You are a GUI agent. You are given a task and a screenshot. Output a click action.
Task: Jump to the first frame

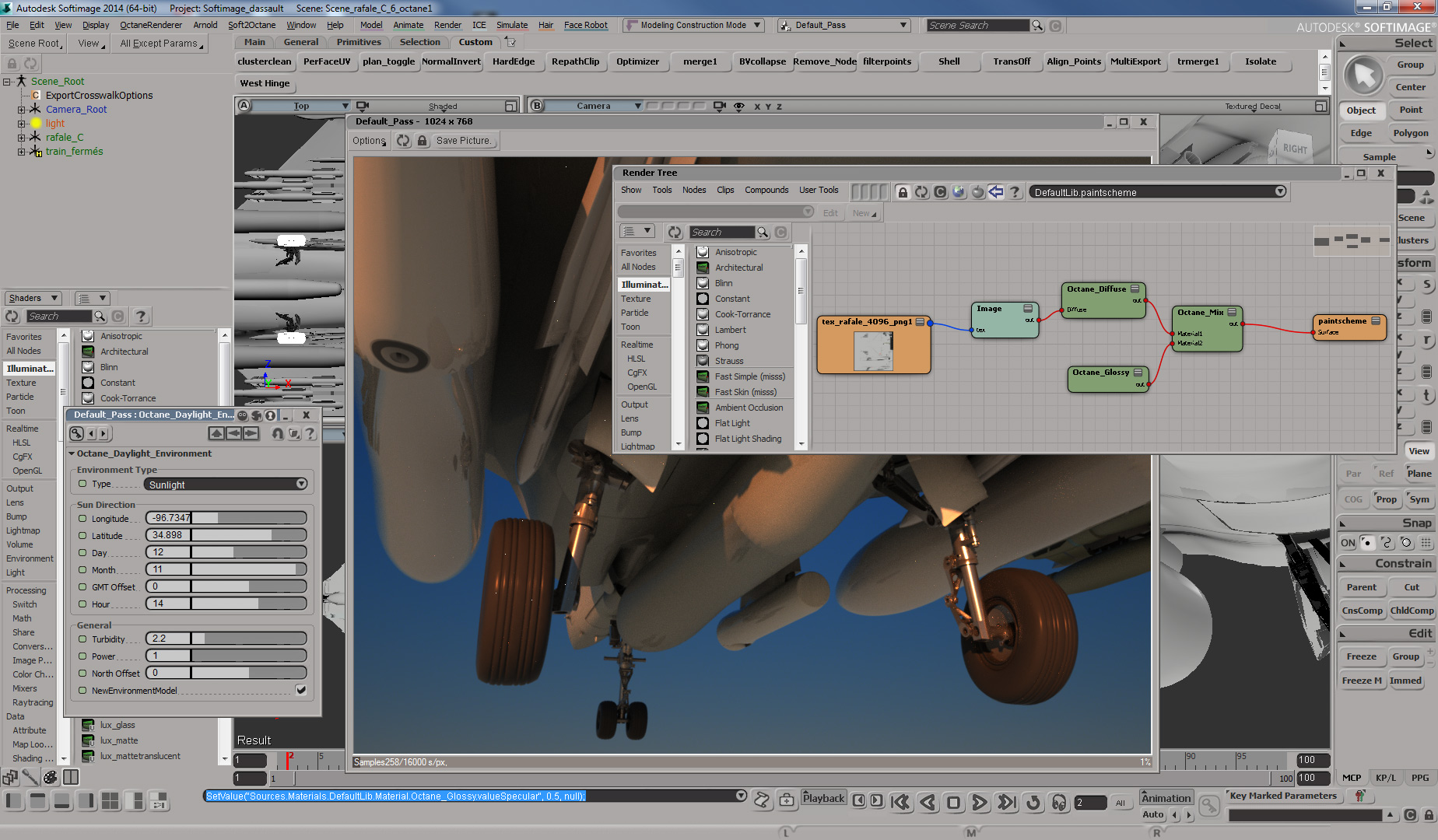point(900,803)
